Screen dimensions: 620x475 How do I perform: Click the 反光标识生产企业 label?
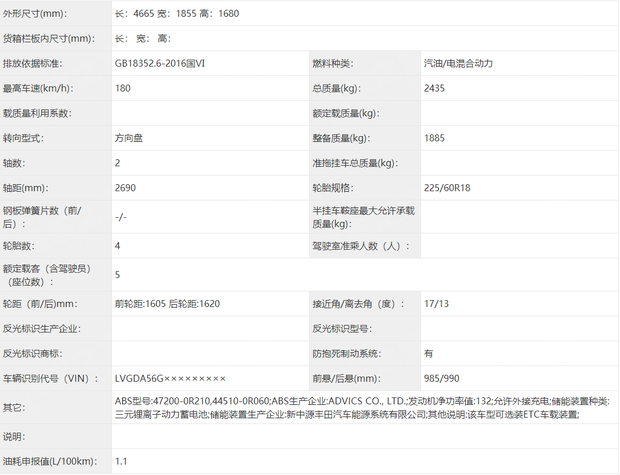(x=42, y=329)
